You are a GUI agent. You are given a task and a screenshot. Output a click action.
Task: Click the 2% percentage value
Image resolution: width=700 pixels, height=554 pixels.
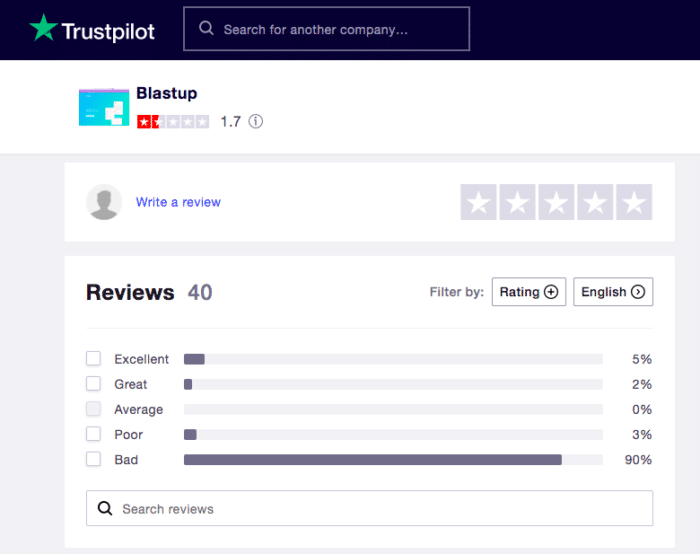point(642,384)
